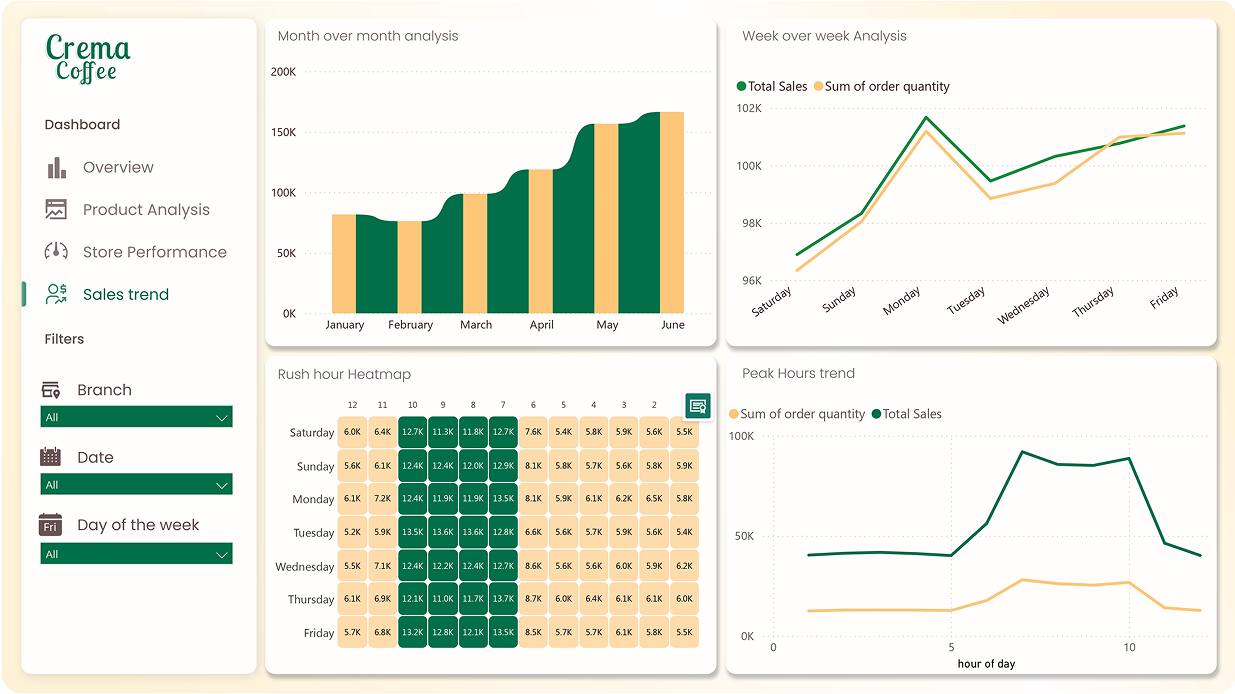
Task: Click the Sunday 12.0K heatmap cell
Action: [x=473, y=466]
